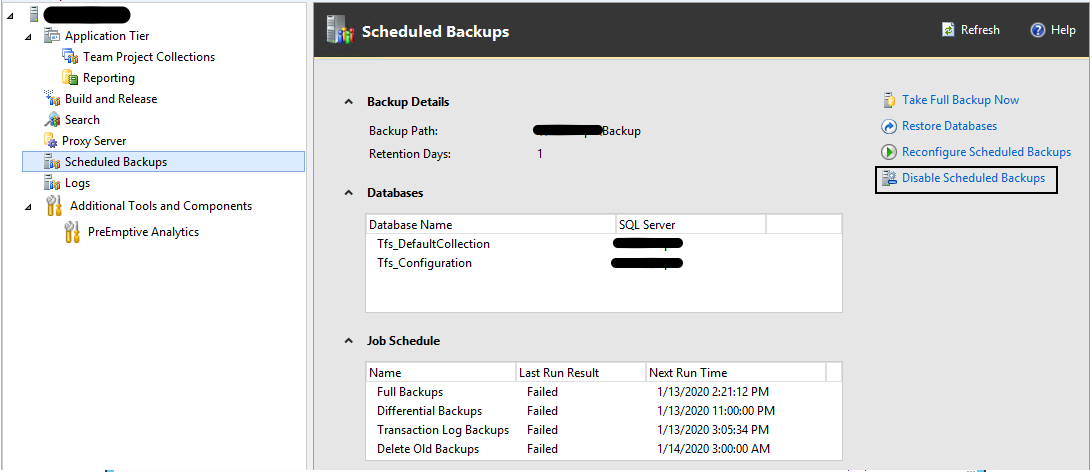Screen dimensions: 1092x472
Task: Open Build and Release node
Action: pos(111,98)
